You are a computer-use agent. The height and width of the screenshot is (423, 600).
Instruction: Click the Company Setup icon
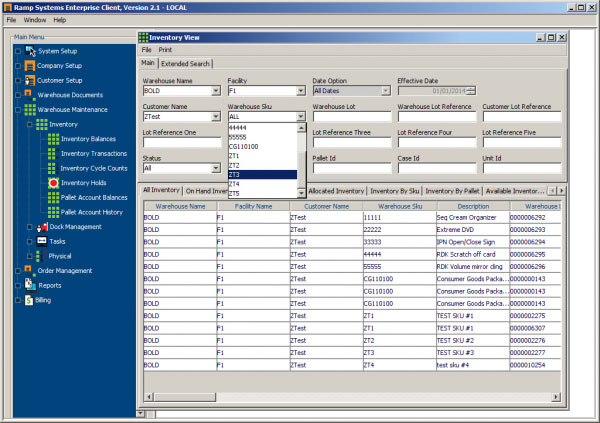30,66
